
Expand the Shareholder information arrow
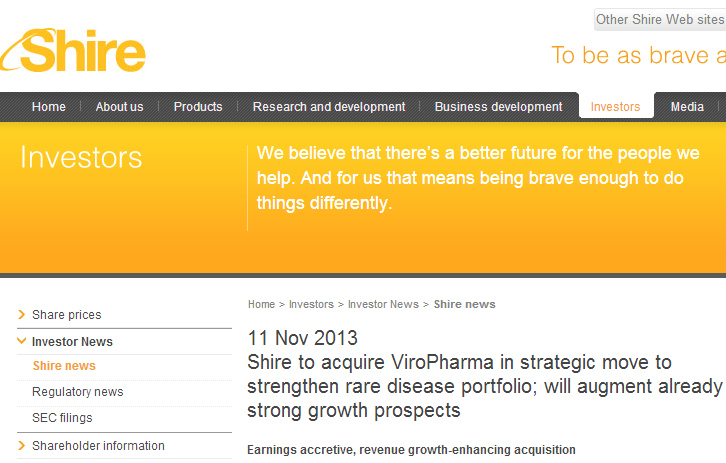pos(22,446)
